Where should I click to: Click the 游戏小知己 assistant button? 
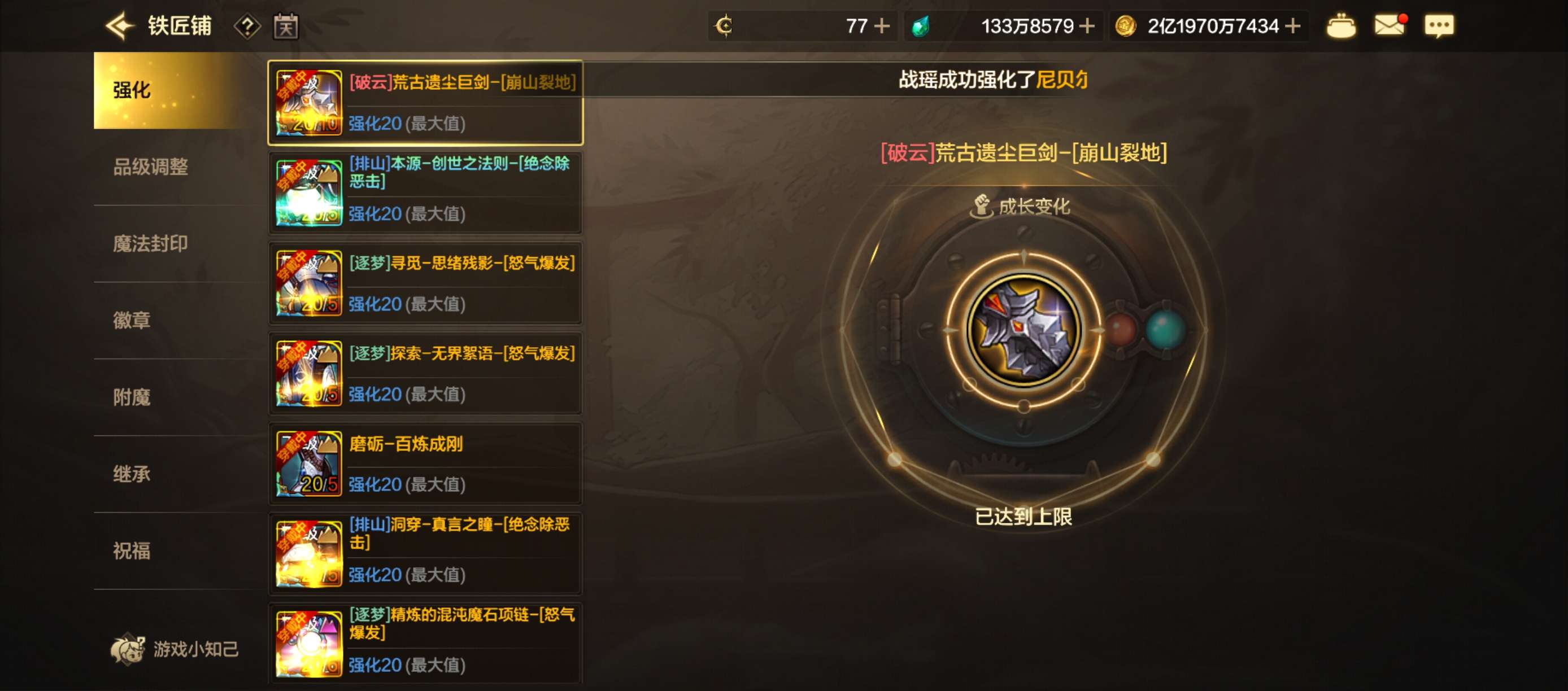click(x=175, y=649)
